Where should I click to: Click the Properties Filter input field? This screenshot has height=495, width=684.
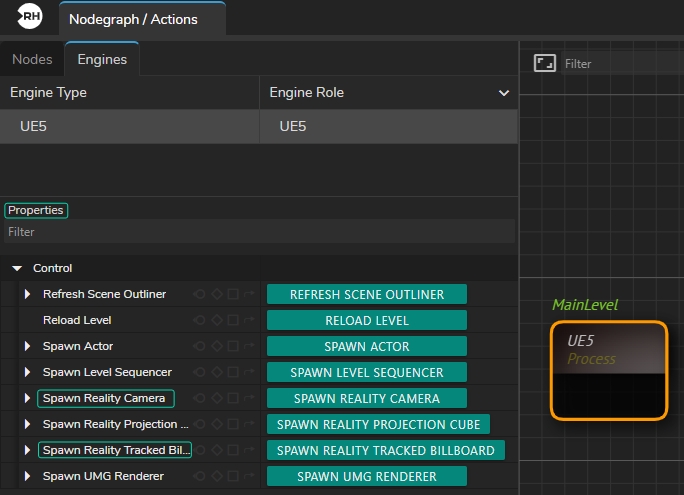[258, 232]
